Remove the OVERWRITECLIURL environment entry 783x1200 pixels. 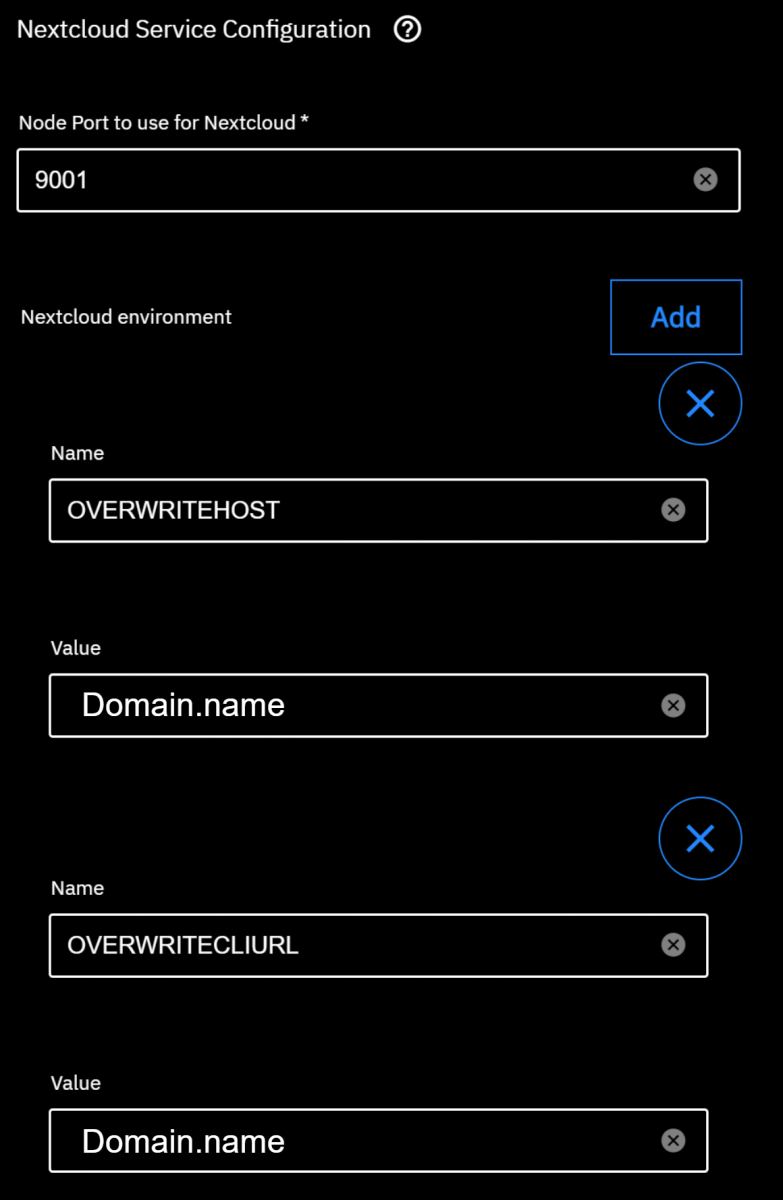(x=700, y=839)
